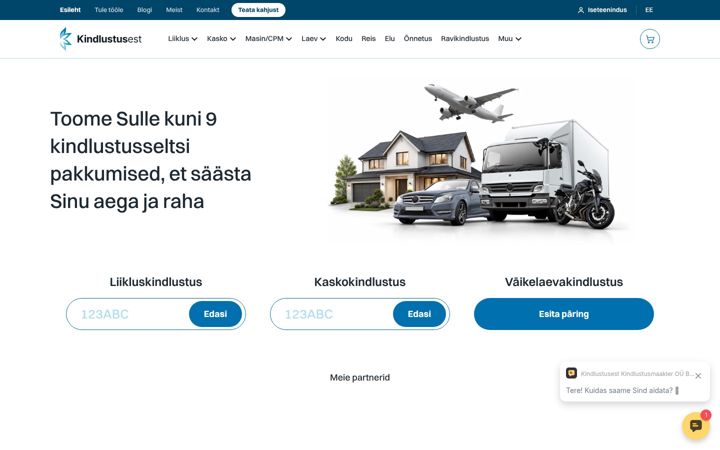Click the chat popup company avatar icon
Image resolution: width=720 pixels, height=450 pixels.
571,373
